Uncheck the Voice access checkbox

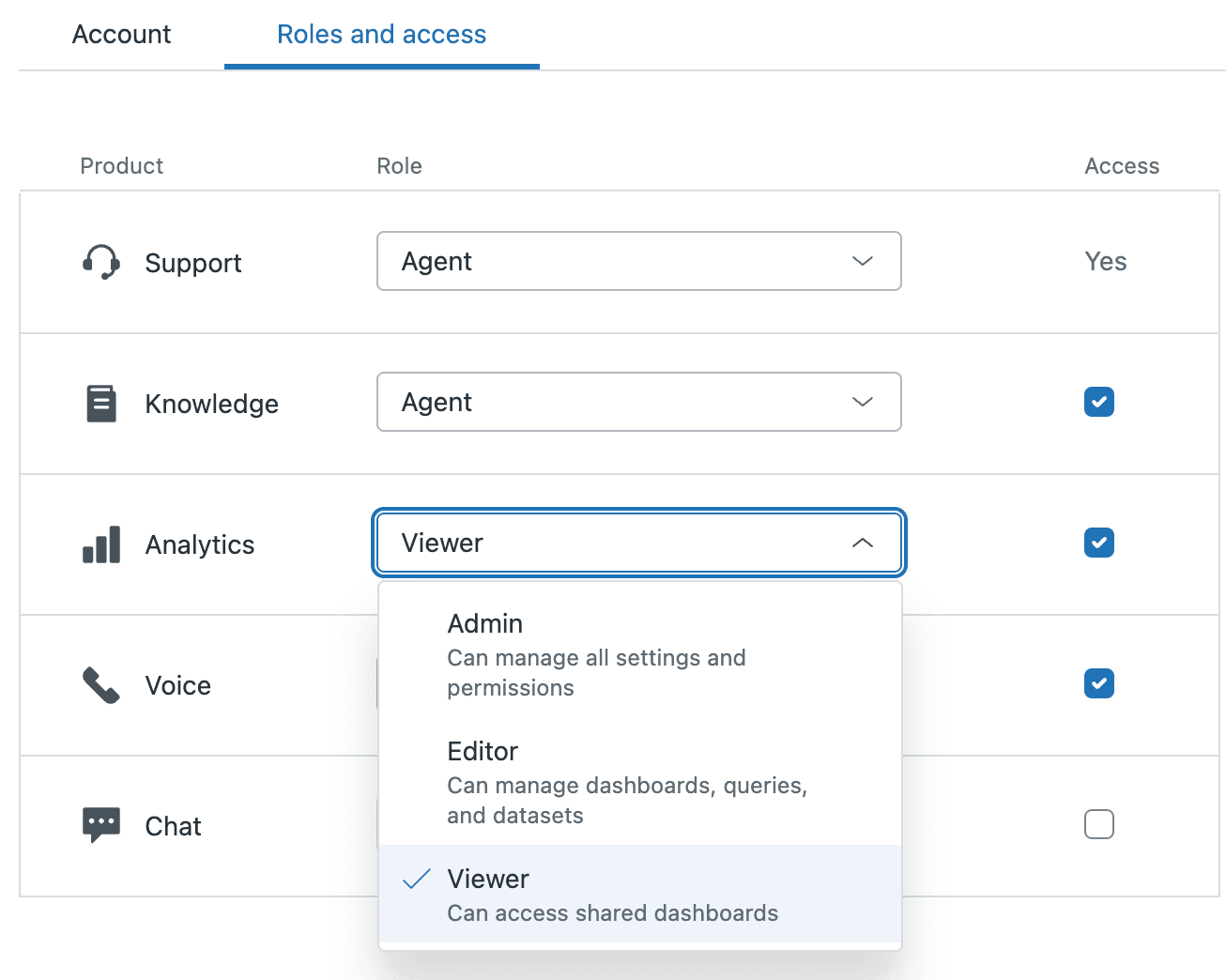click(1098, 683)
